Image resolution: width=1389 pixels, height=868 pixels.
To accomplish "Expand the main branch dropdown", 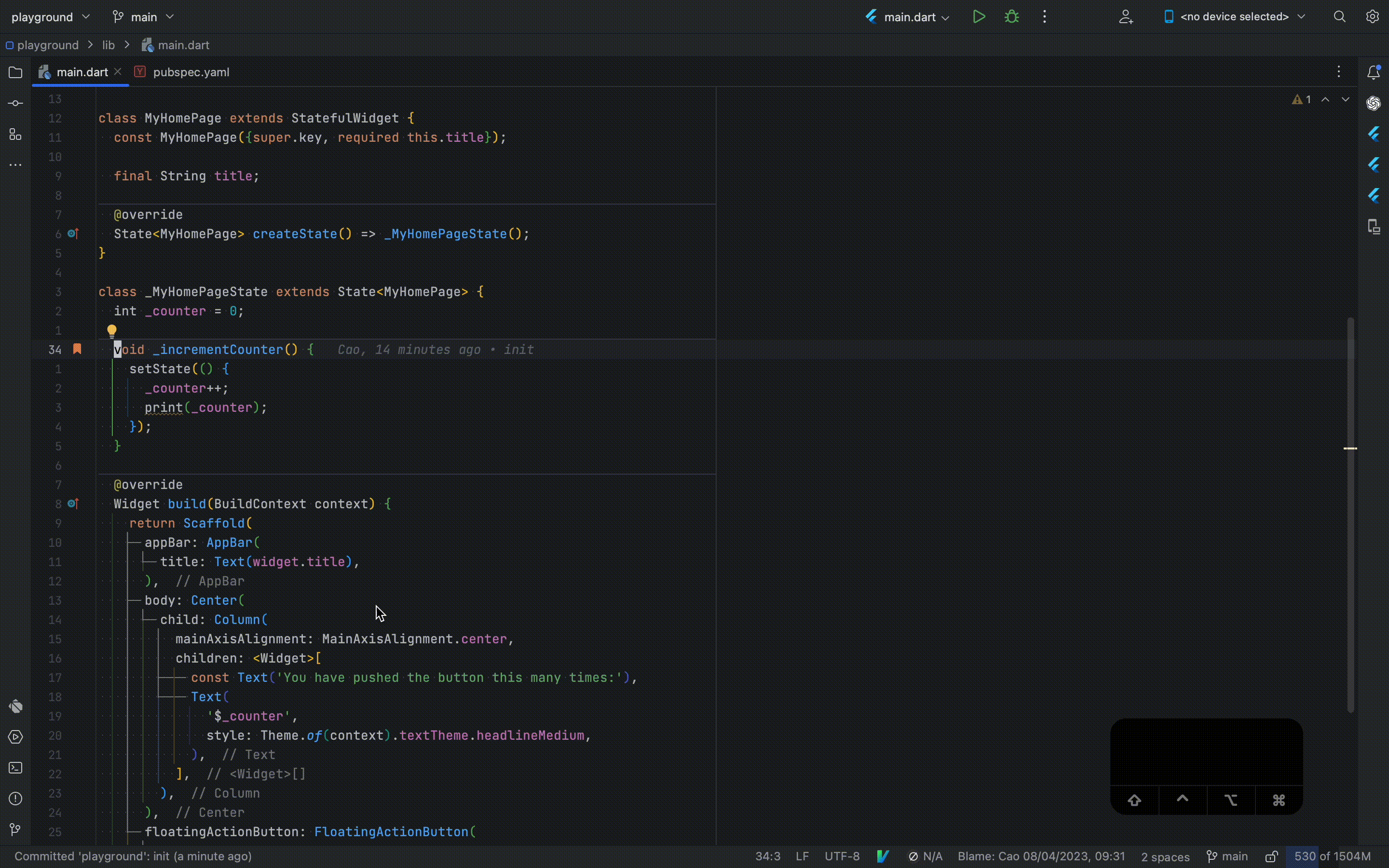I will [144, 17].
